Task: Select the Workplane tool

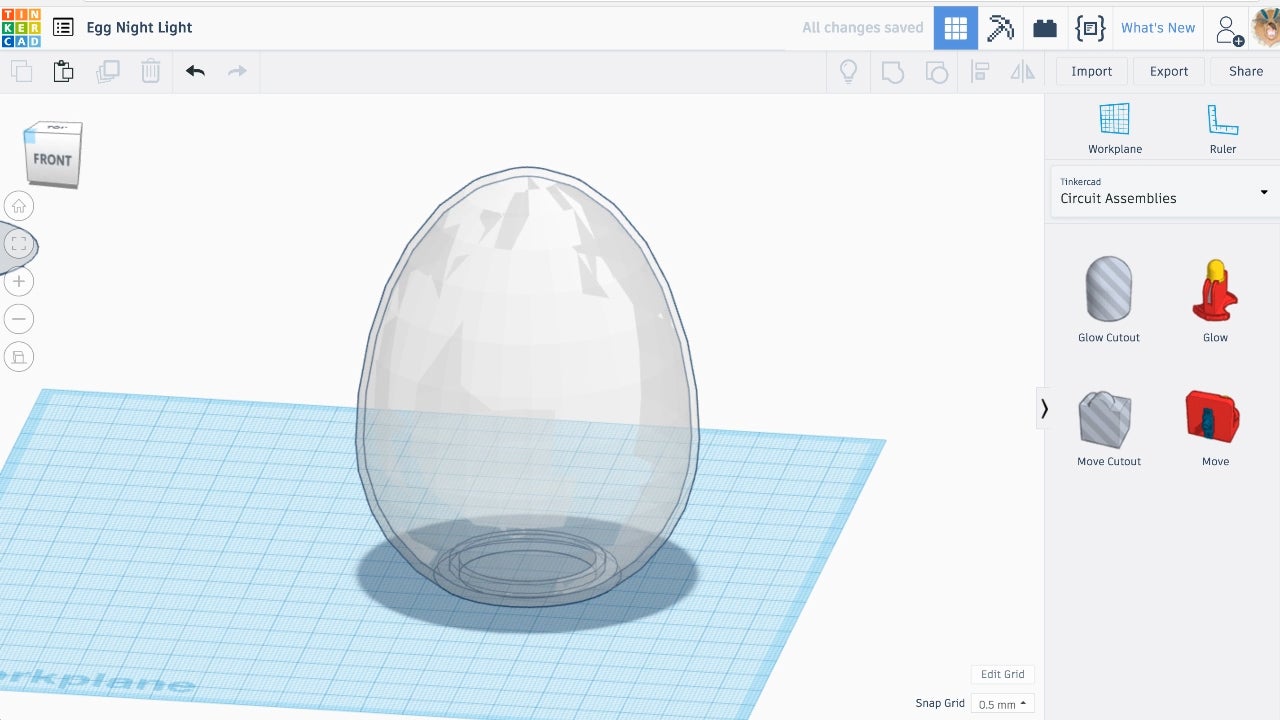Action: [1114, 129]
